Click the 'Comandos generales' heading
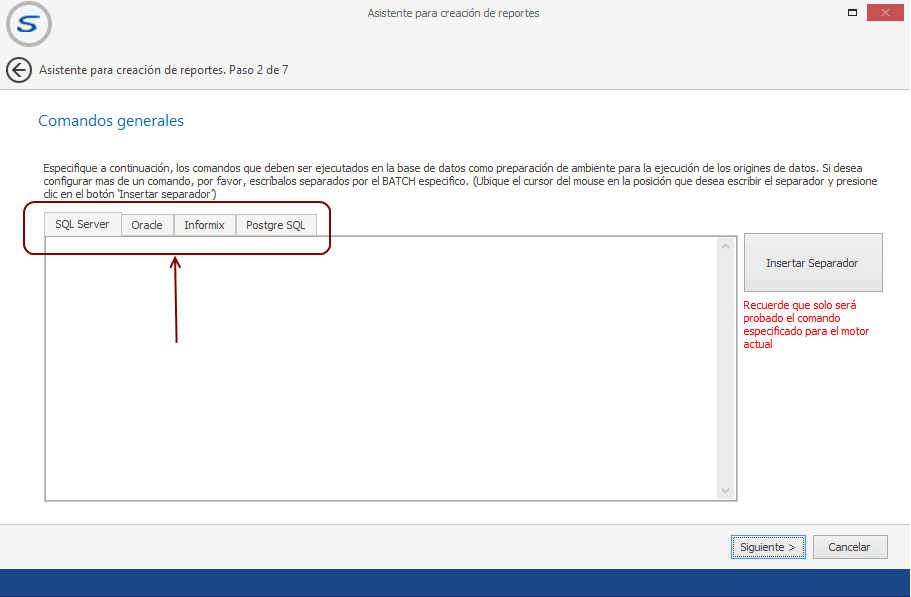 tap(111, 121)
